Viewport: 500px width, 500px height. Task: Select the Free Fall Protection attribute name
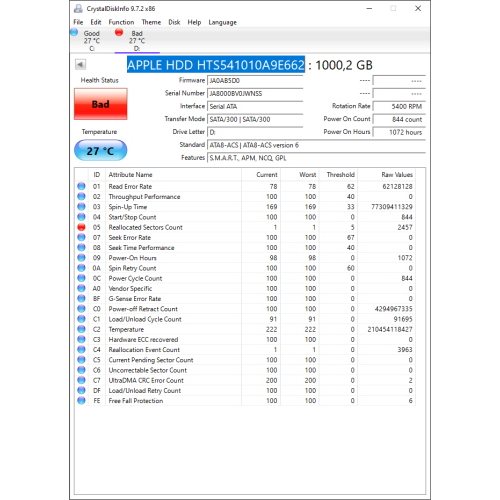(136, 401)
